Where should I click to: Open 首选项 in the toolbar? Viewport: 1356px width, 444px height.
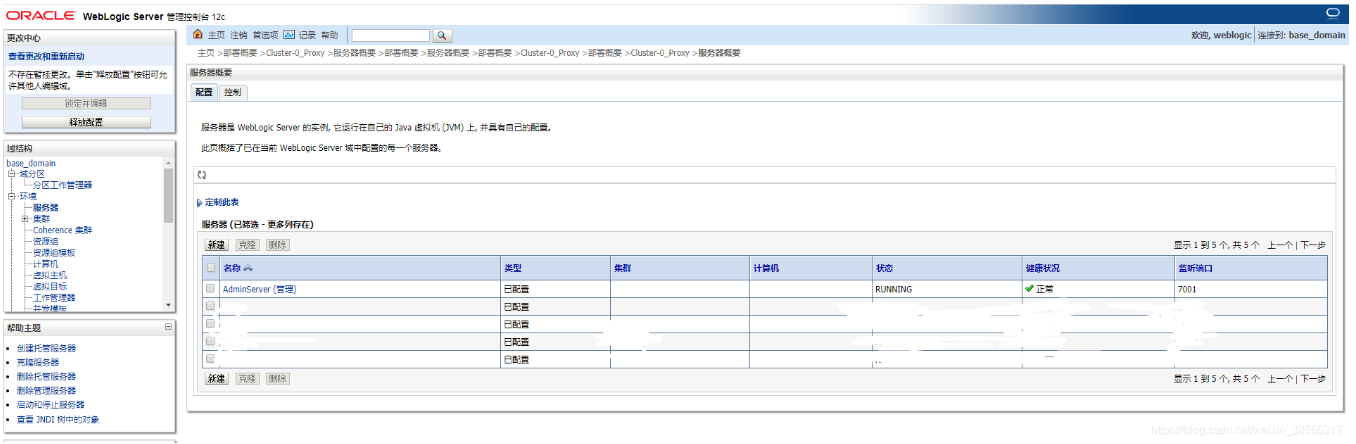click(265, 35)
